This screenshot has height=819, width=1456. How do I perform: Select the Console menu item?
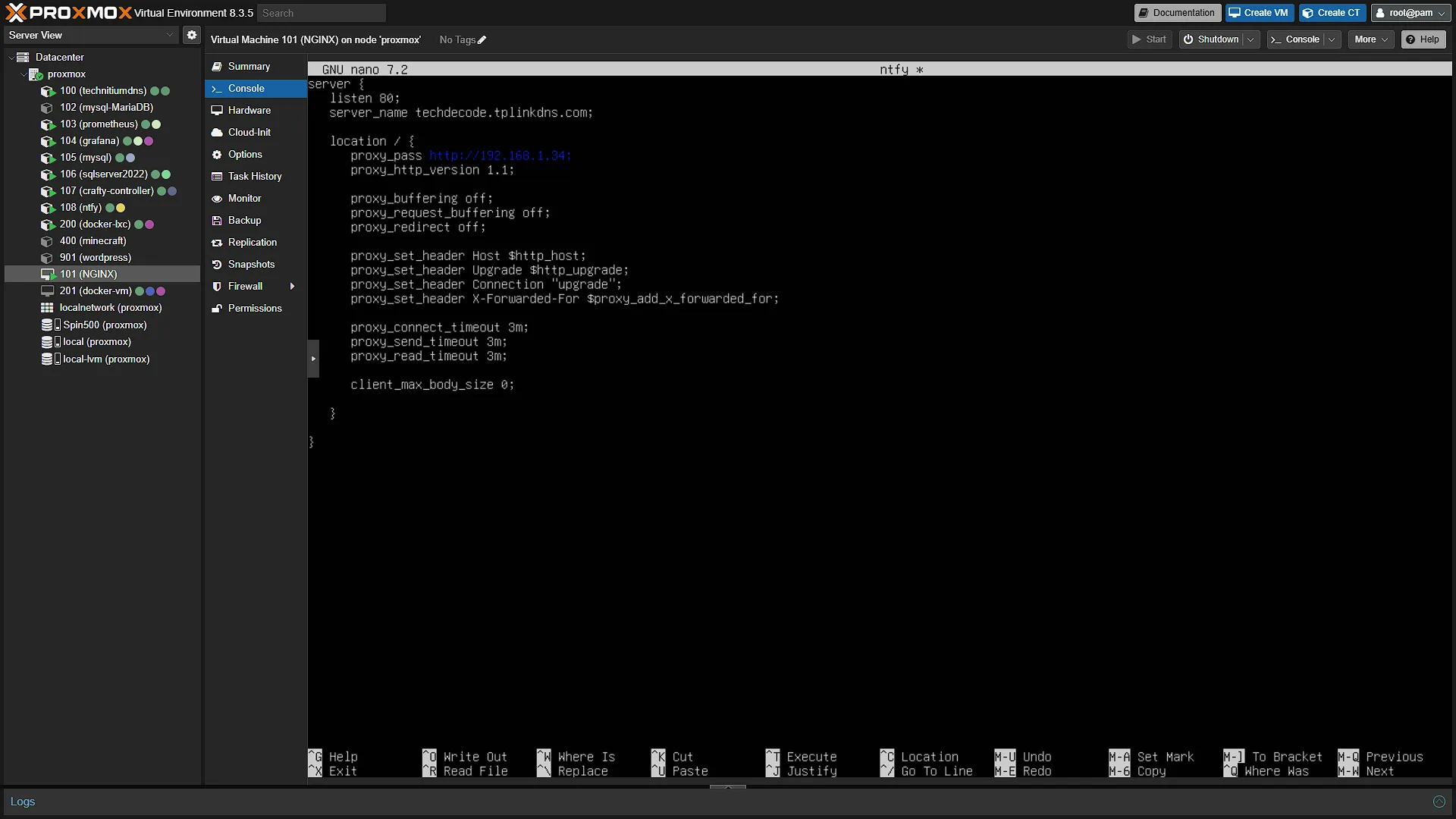[256, 89]
